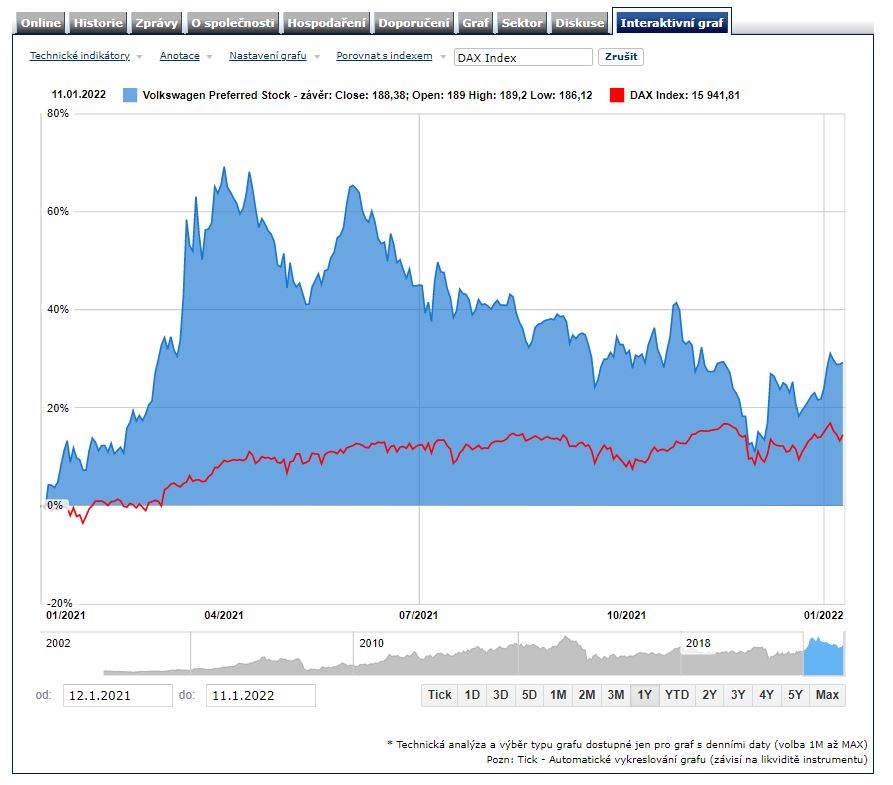
Task: Choose the YTD range button
Action: tap(677, 695)
